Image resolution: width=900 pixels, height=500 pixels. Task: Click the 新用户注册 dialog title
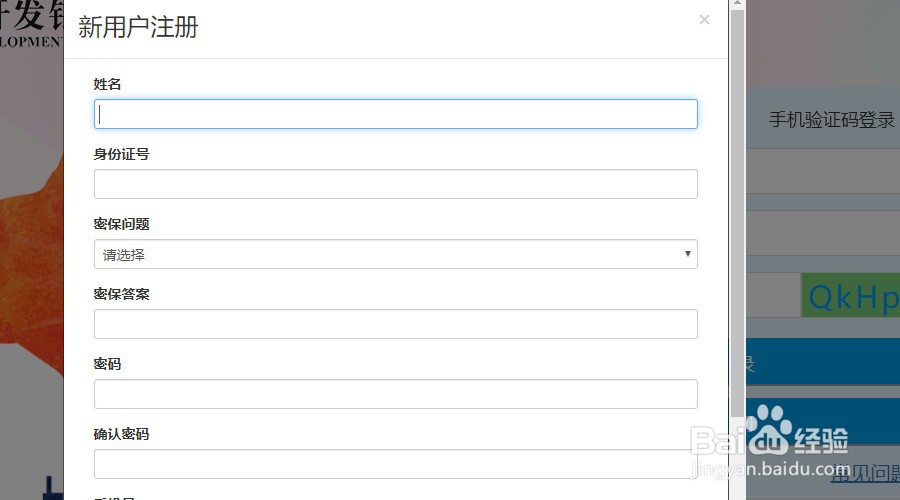pyautogui.click(x=138, y=27)
